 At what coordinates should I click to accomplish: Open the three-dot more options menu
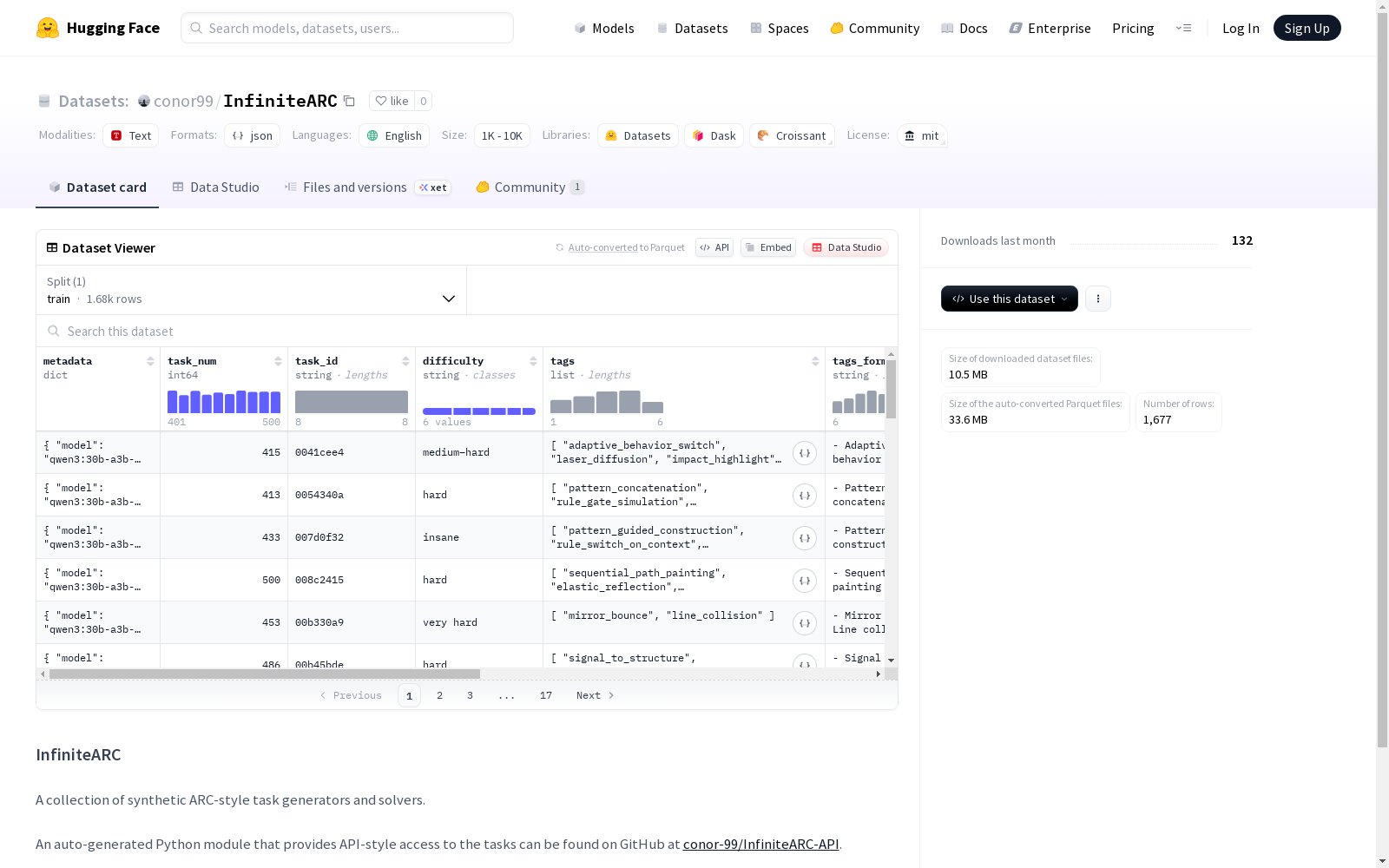coord(1098,299)
